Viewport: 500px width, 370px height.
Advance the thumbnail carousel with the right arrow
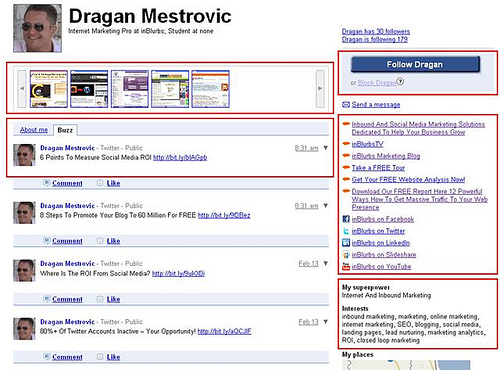click(320, 89)
